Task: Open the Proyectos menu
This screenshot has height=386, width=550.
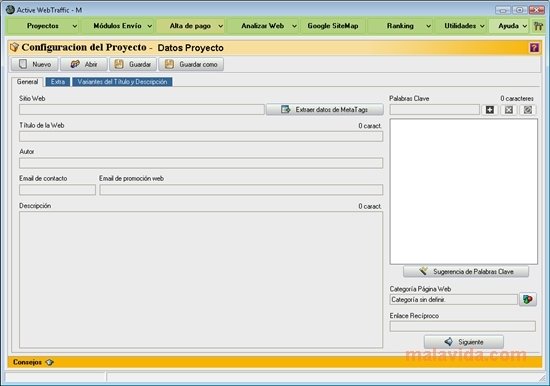Action: [43, 26]
